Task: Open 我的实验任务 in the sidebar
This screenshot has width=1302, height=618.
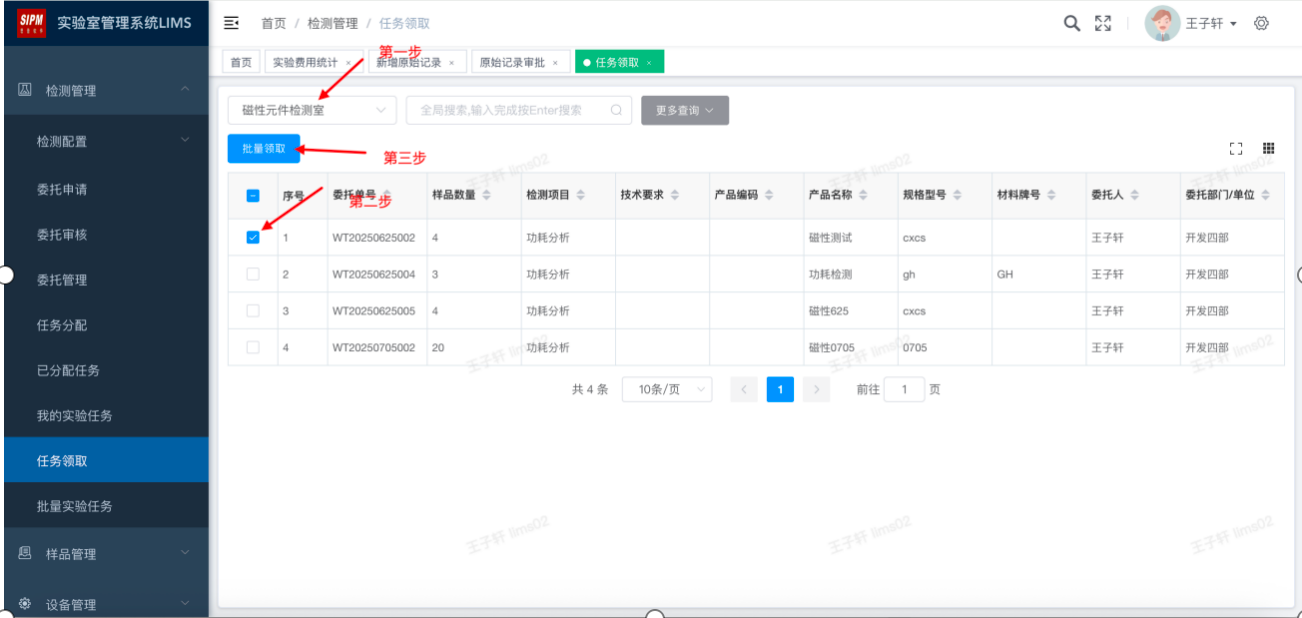Action: (x=75, y=416)
